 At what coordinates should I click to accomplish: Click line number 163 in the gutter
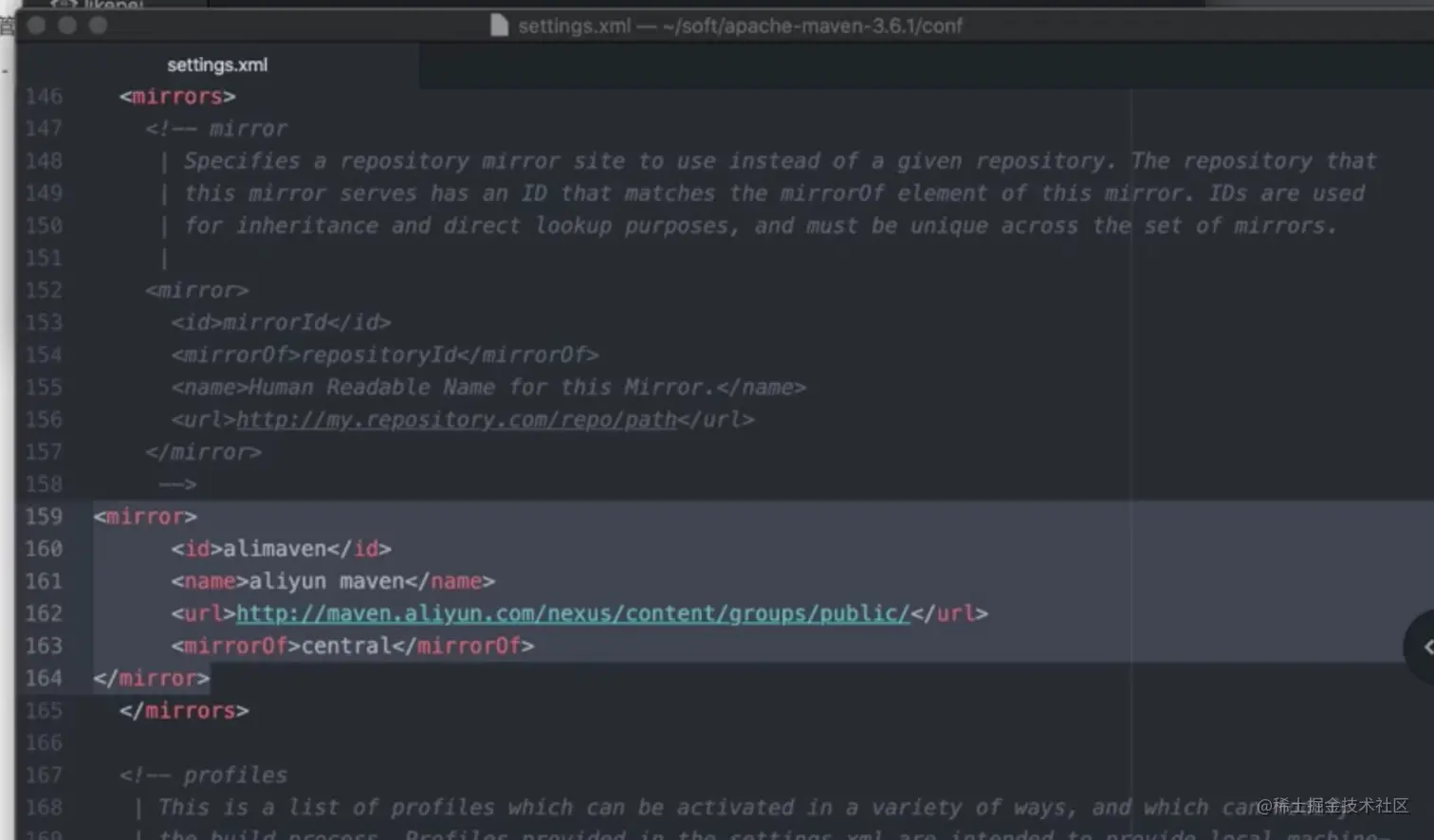tap(44, 646)
